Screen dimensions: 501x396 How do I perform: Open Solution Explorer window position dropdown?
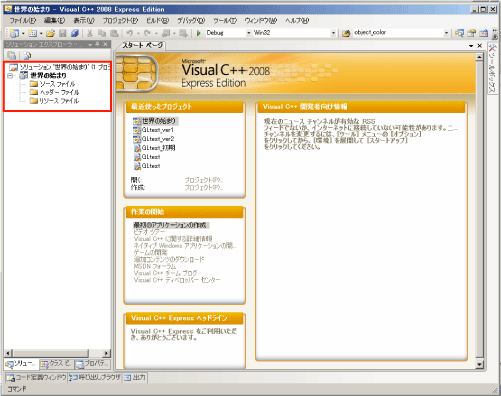tap(90, 44)
